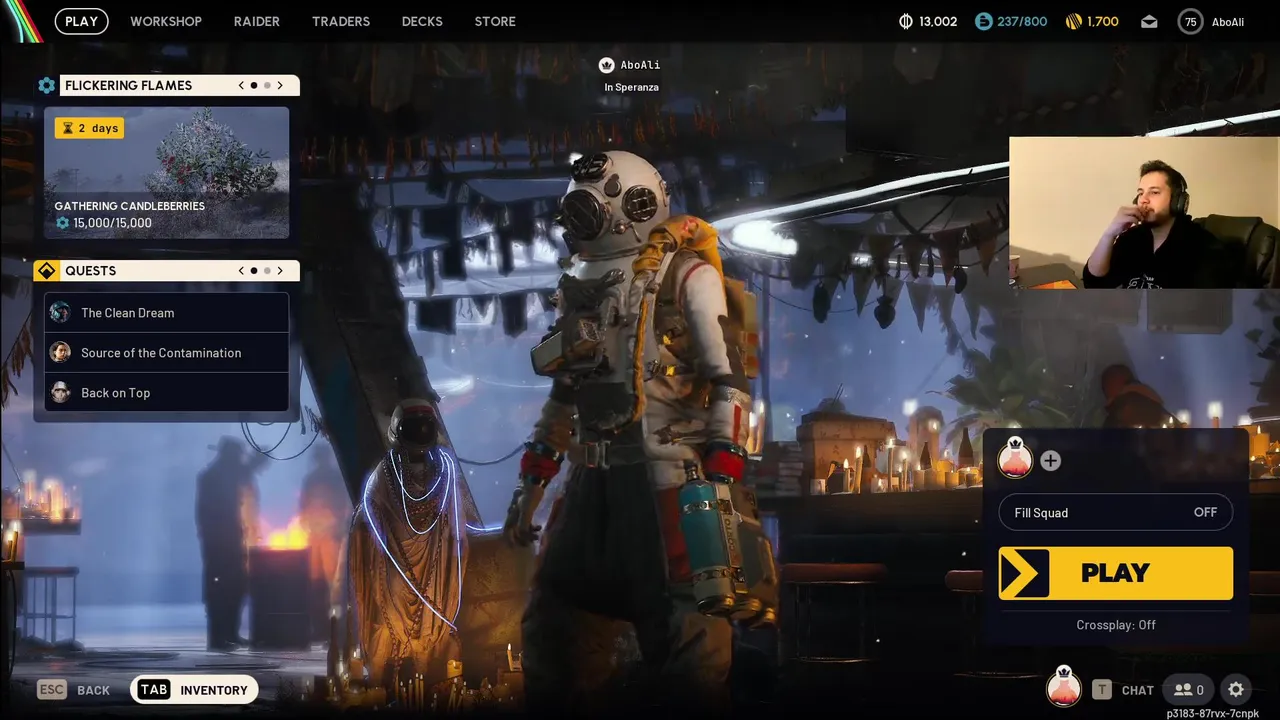
Task: Open INVENTORY via TAB button
Action: pos(194,690)
